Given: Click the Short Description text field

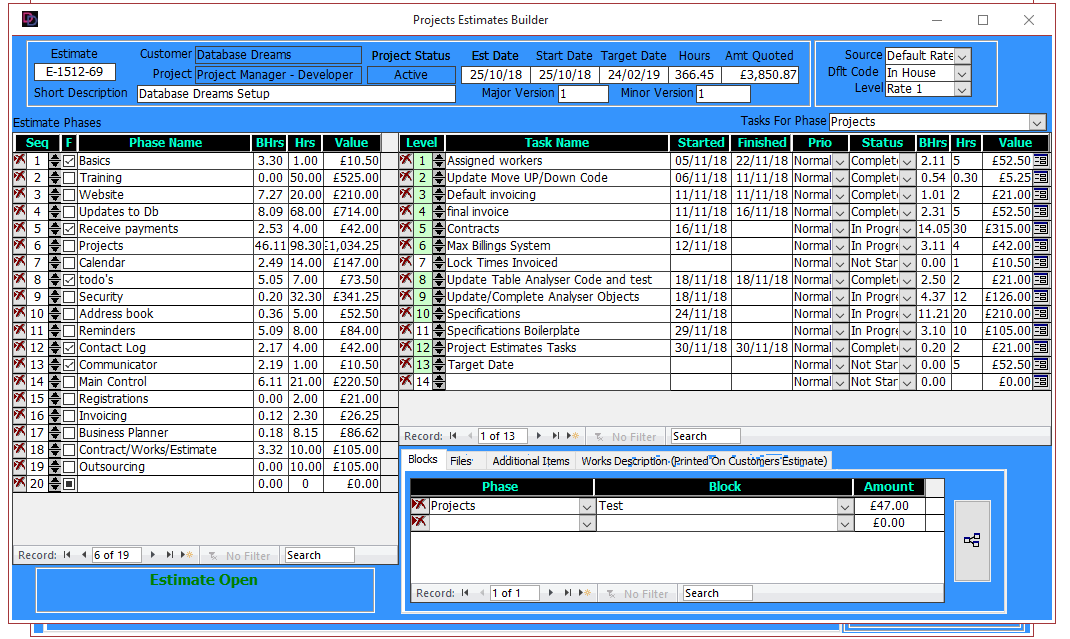Looking at the screenshot, I should click(x=295, y=94).
